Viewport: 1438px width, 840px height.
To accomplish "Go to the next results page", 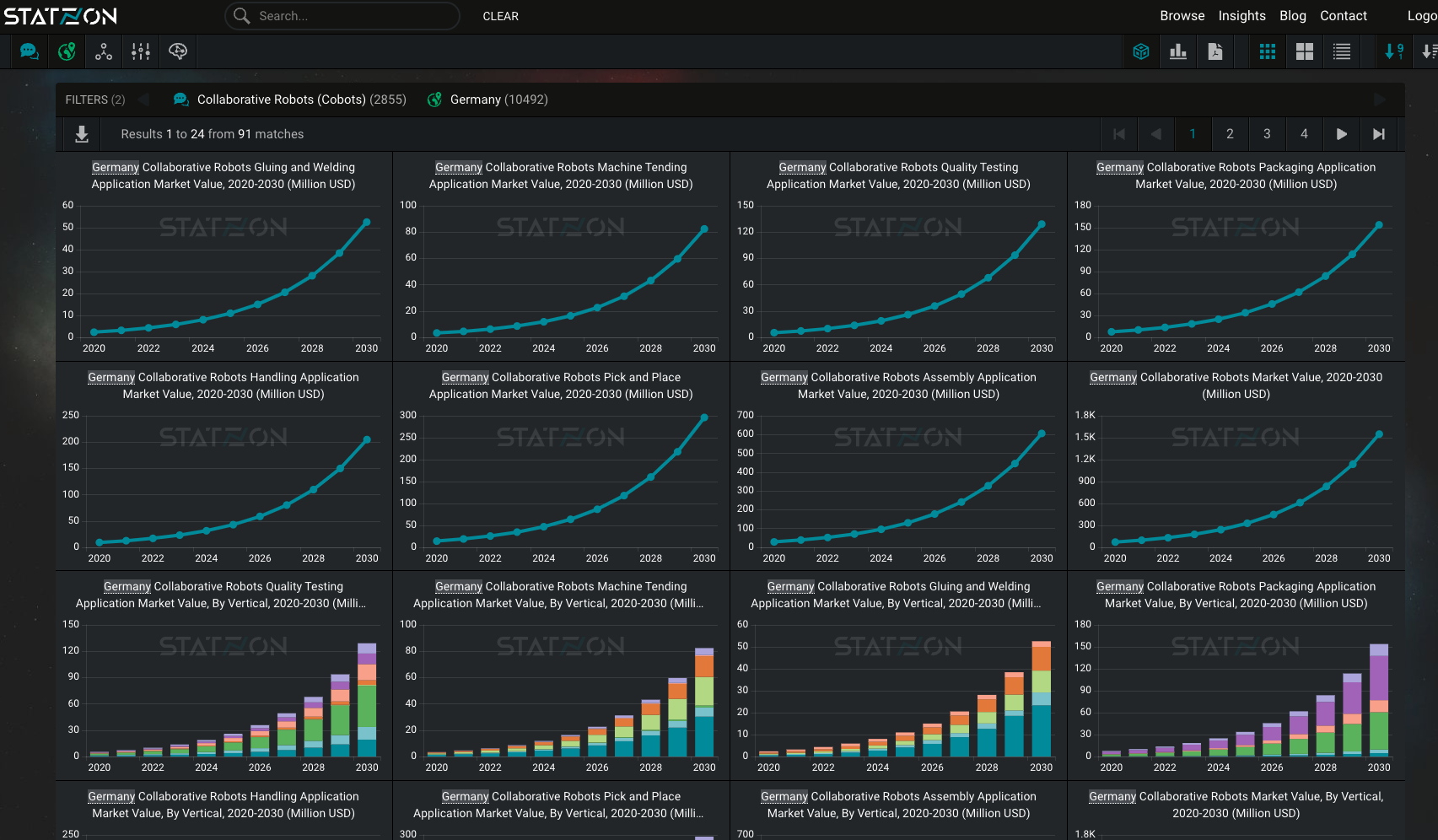I will 1342,134.
